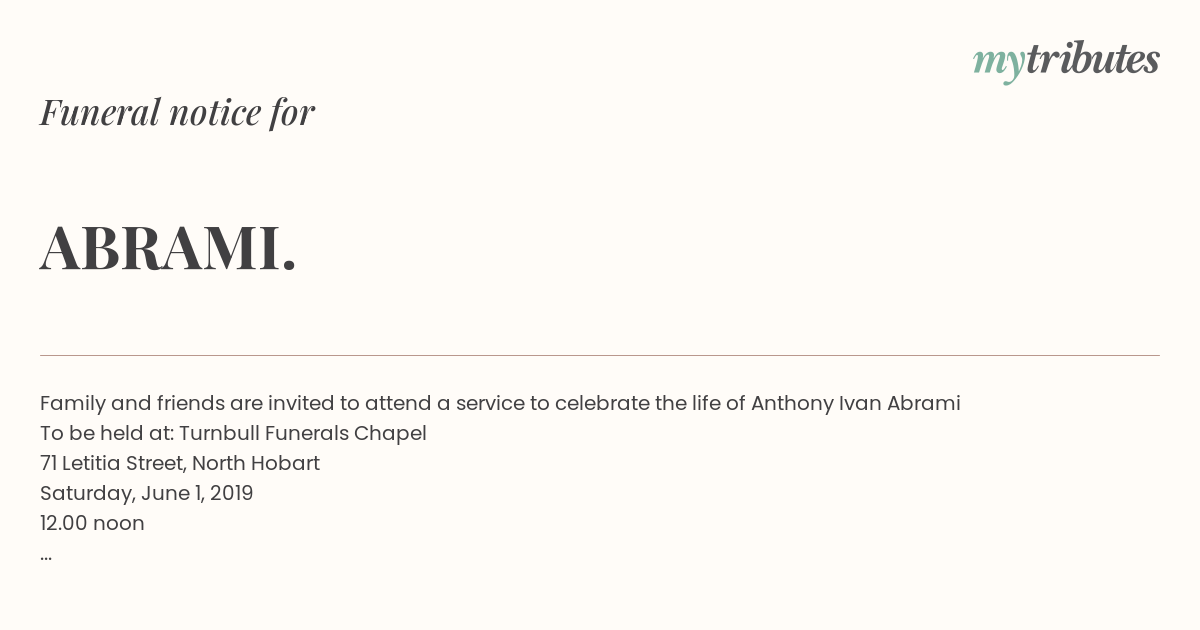Select the name Anthony Ivan Abrami
Viewport: 1200px width, 630px height.
pos(856,403)
